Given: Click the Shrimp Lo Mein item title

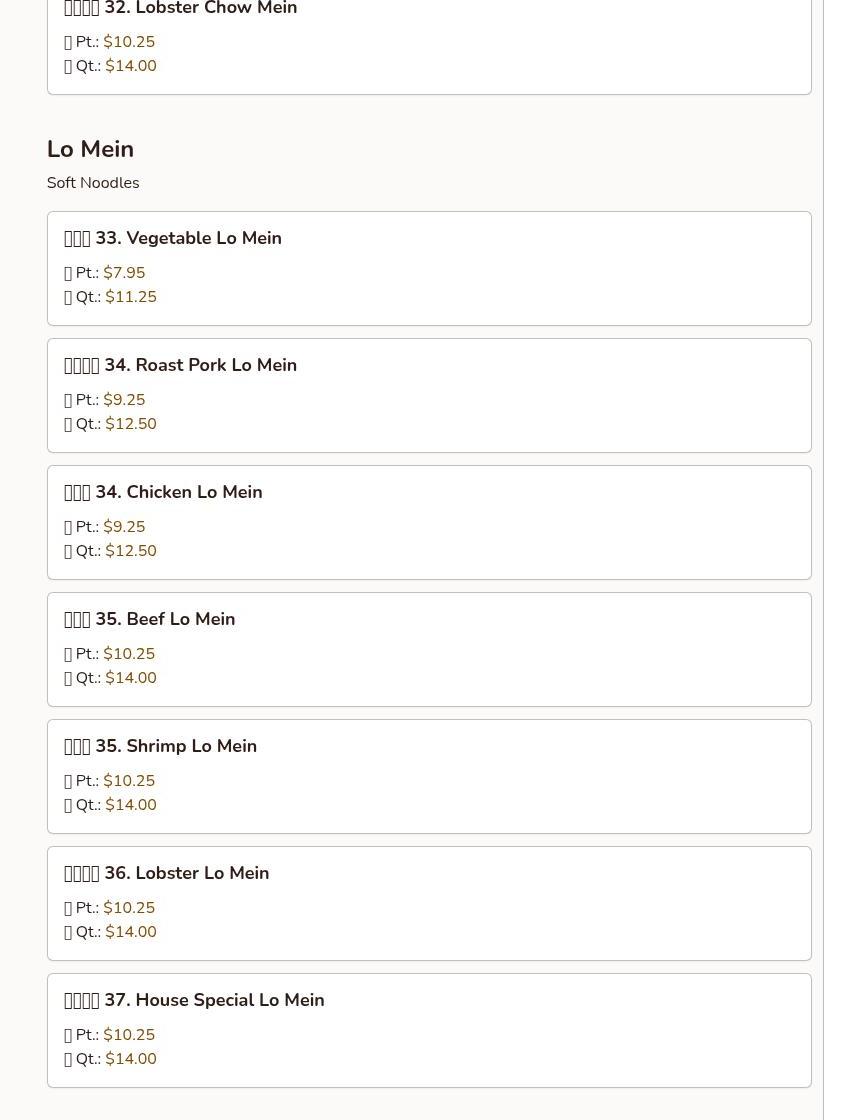Looking at the screenshot, I should tap(160, 746).
